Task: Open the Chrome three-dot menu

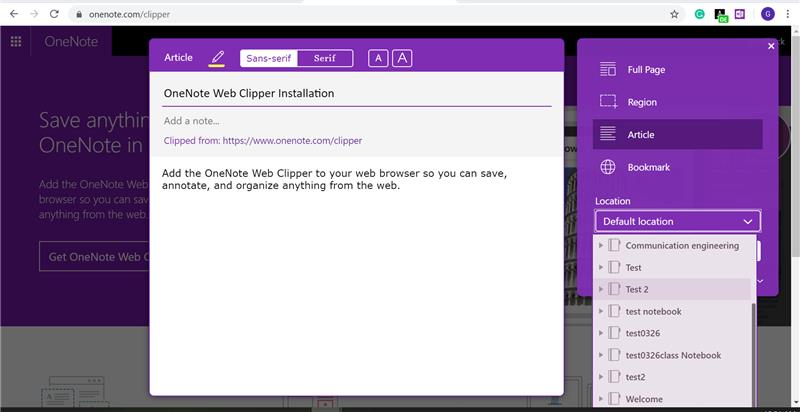Action: pyautogui.click(x=788, y=14)
